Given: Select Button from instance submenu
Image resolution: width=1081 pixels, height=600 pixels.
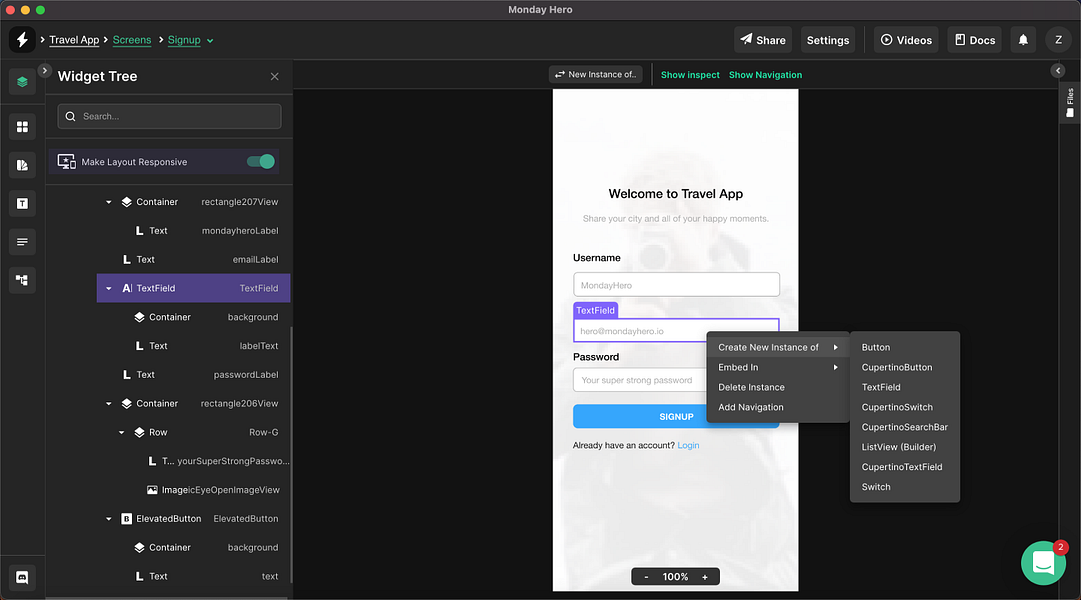Looking at the screenshot, I should click(x=905, y=347).
